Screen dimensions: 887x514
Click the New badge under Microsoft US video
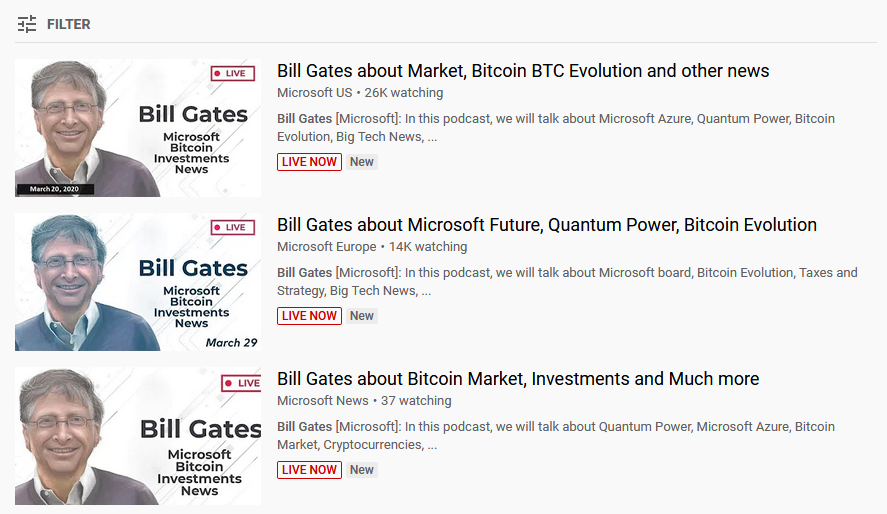pyautogui.click(x=362, y=162)
